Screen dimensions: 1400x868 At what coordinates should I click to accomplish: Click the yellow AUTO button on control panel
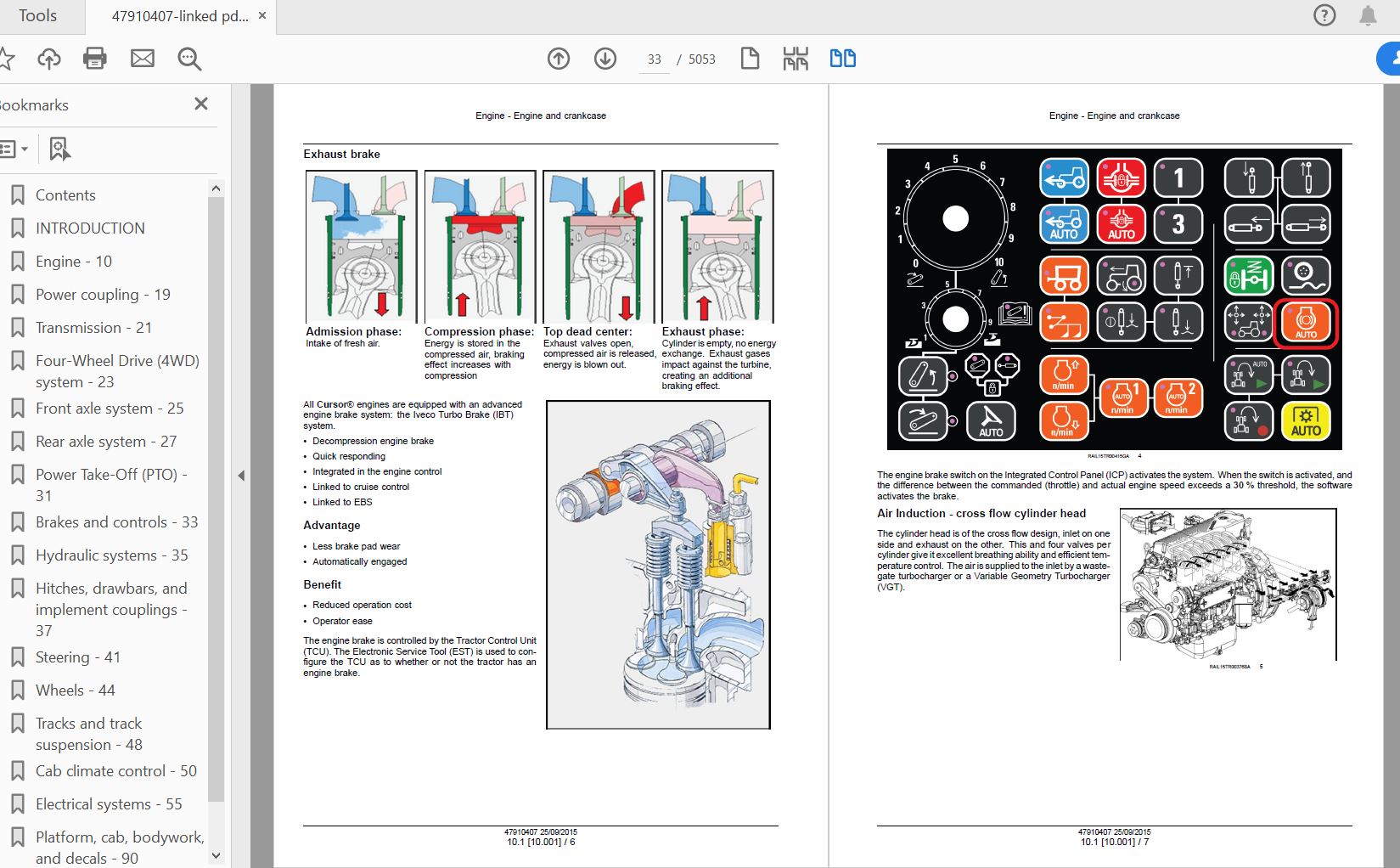pos(1306,421)
